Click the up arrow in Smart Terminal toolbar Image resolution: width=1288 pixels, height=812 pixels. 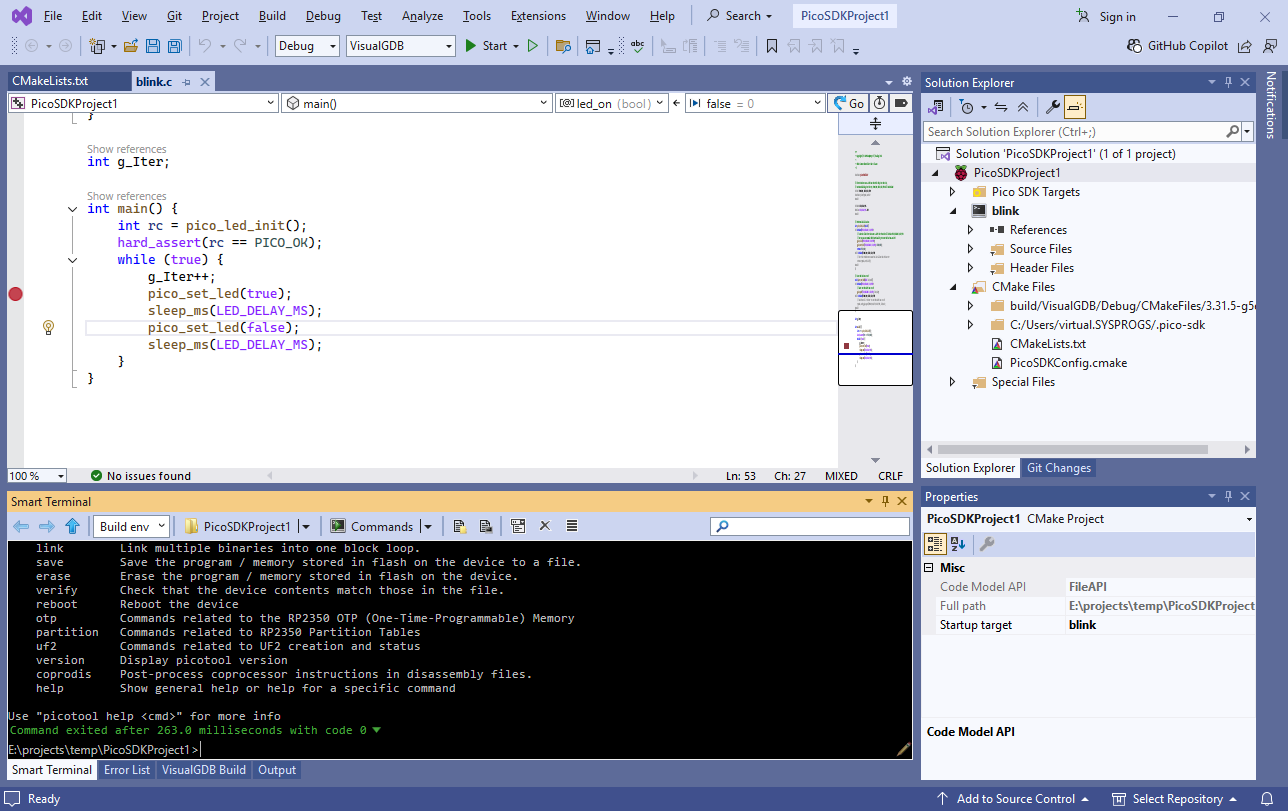point(72,526)
